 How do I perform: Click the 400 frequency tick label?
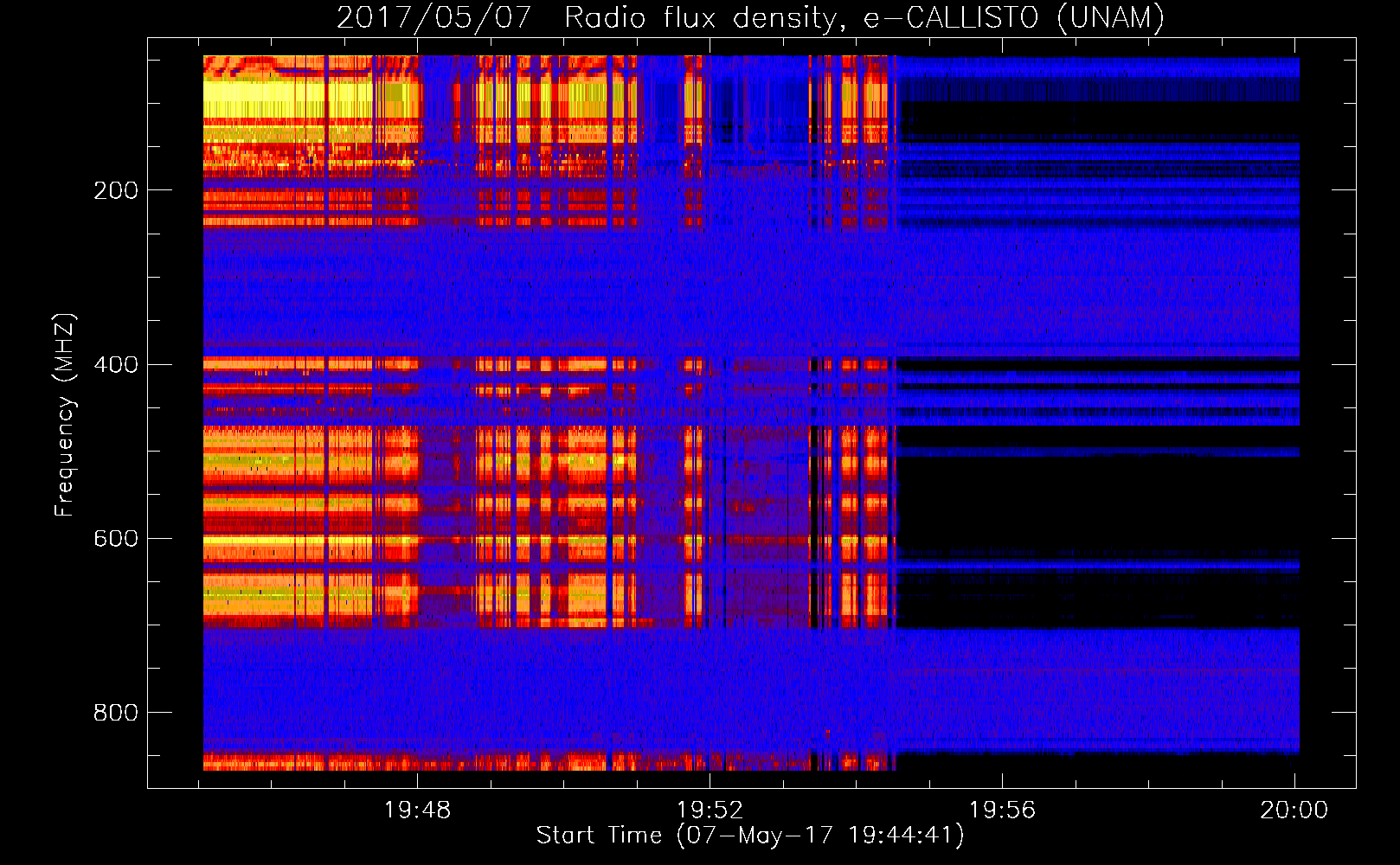pyautogui.click(x=116, y=364)
